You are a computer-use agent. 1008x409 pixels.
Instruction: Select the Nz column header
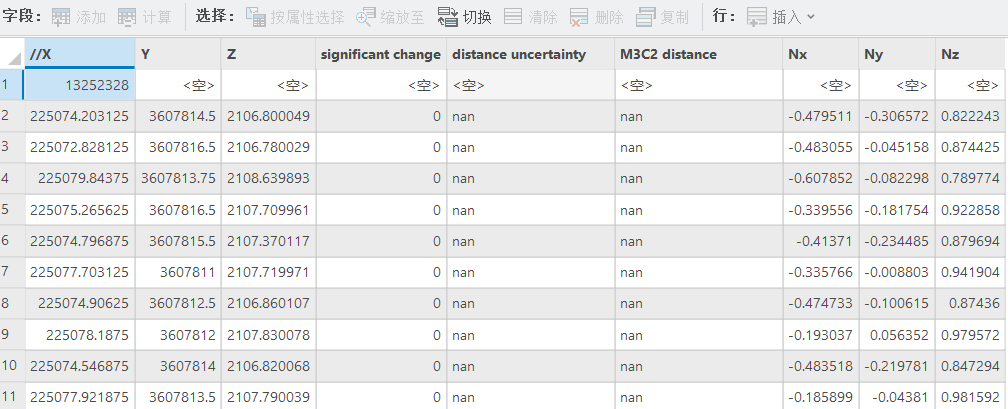(970, 54)
